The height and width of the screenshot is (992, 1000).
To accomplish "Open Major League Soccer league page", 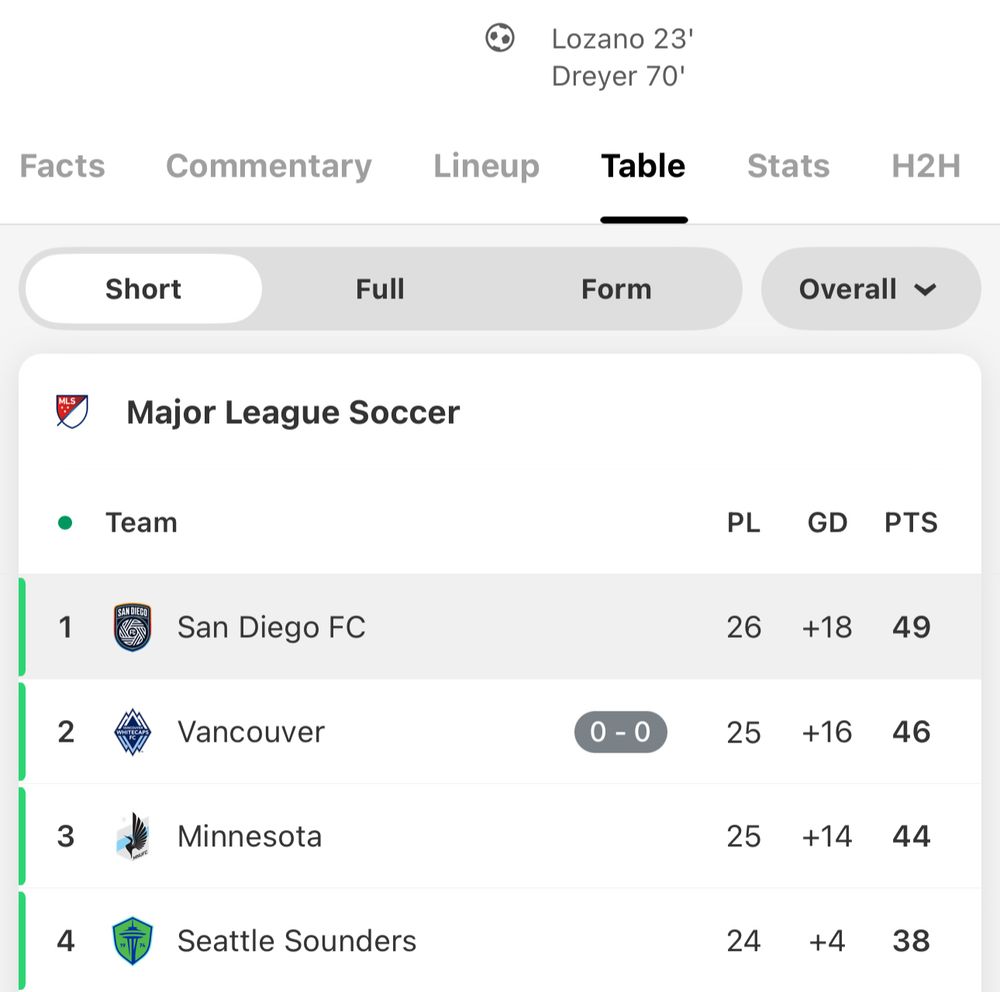I will click(x=293, y=412).
